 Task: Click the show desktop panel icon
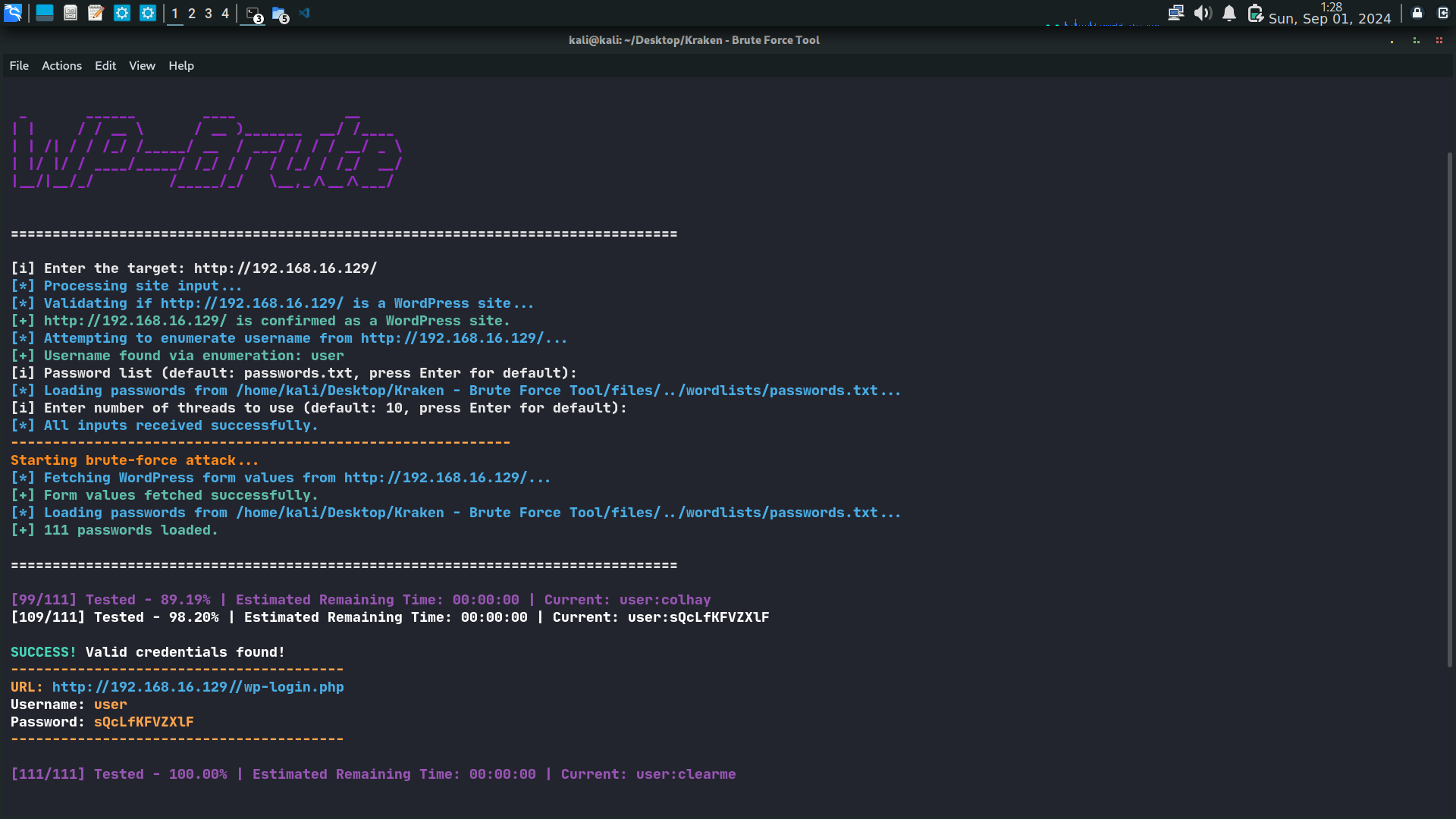(45, 13)
